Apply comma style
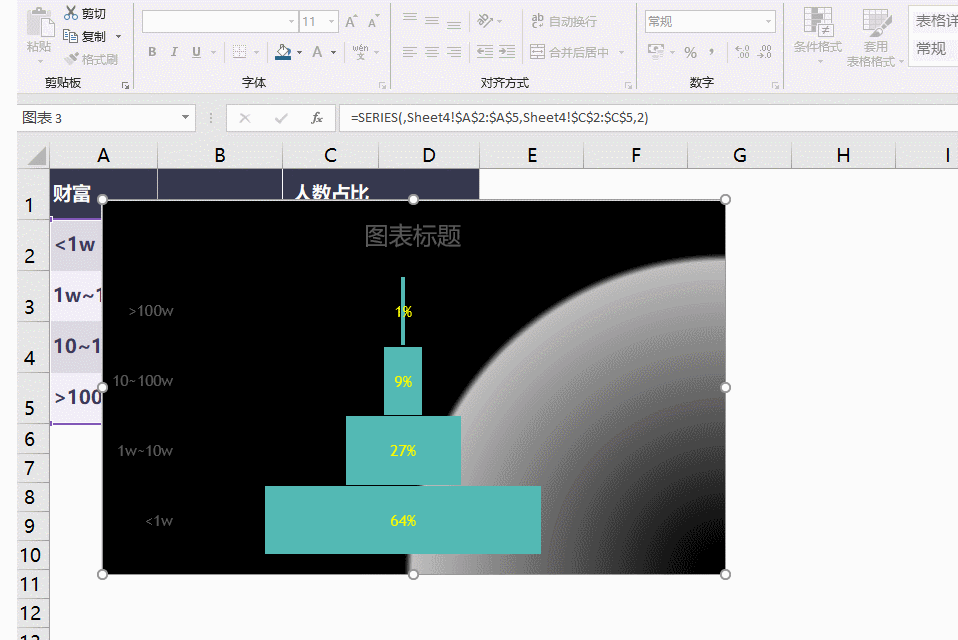Image resolution: width=958 pixels, height=640 pixels. (x=712, y=53)
